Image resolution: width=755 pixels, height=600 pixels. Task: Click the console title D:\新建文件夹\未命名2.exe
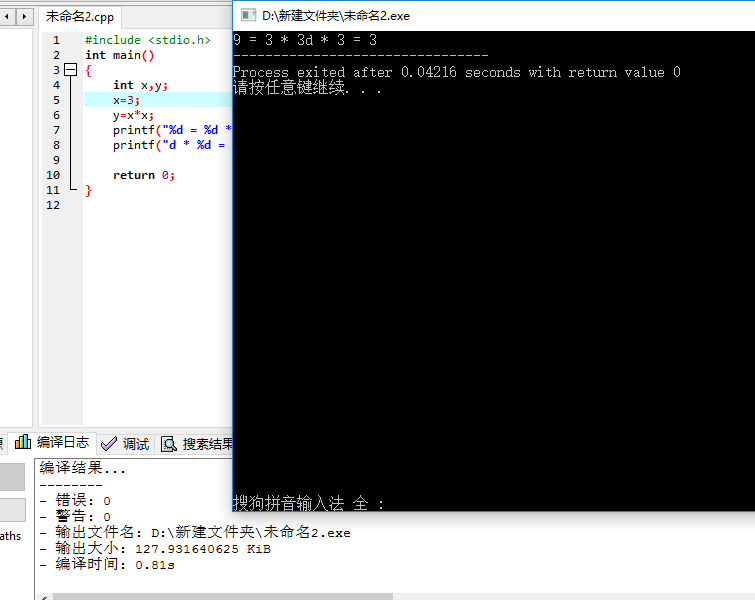pos(336,16)
